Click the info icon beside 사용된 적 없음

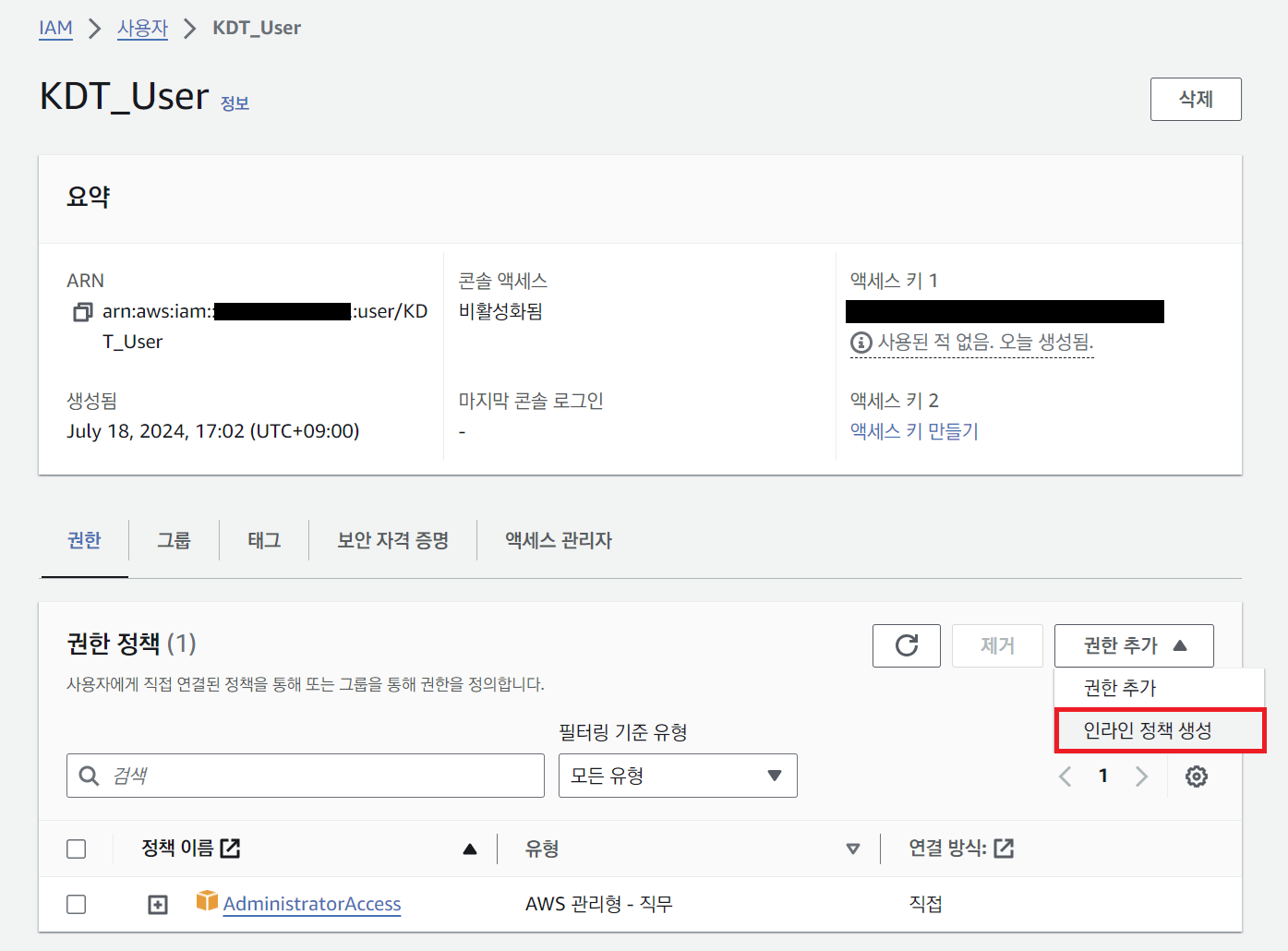pyautogui.click(x=861, y=343)
